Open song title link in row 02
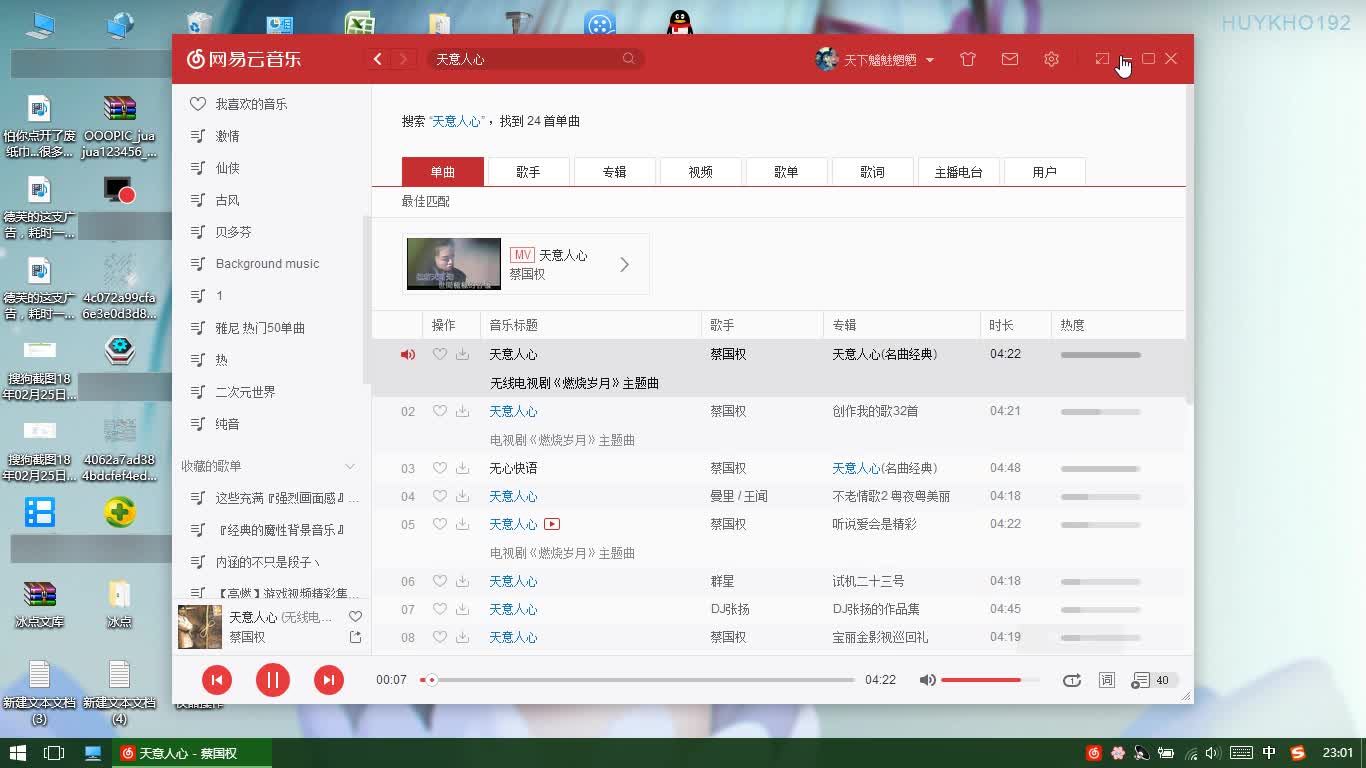This screenshot has width=1366, height=768. click(x=513, y=411)
